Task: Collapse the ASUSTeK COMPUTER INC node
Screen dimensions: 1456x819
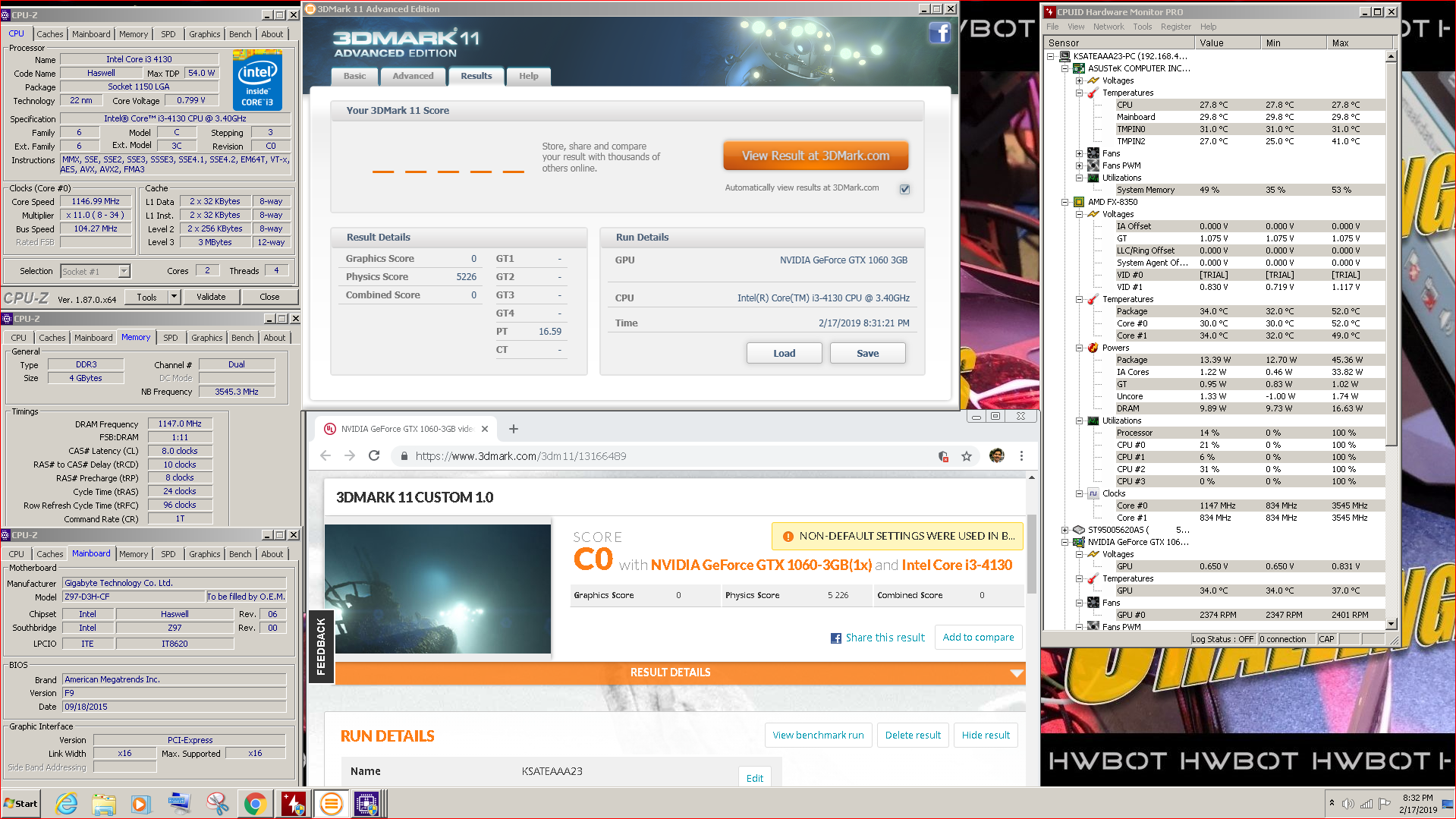Action: pyautogui.click(x=1064, y=68)
